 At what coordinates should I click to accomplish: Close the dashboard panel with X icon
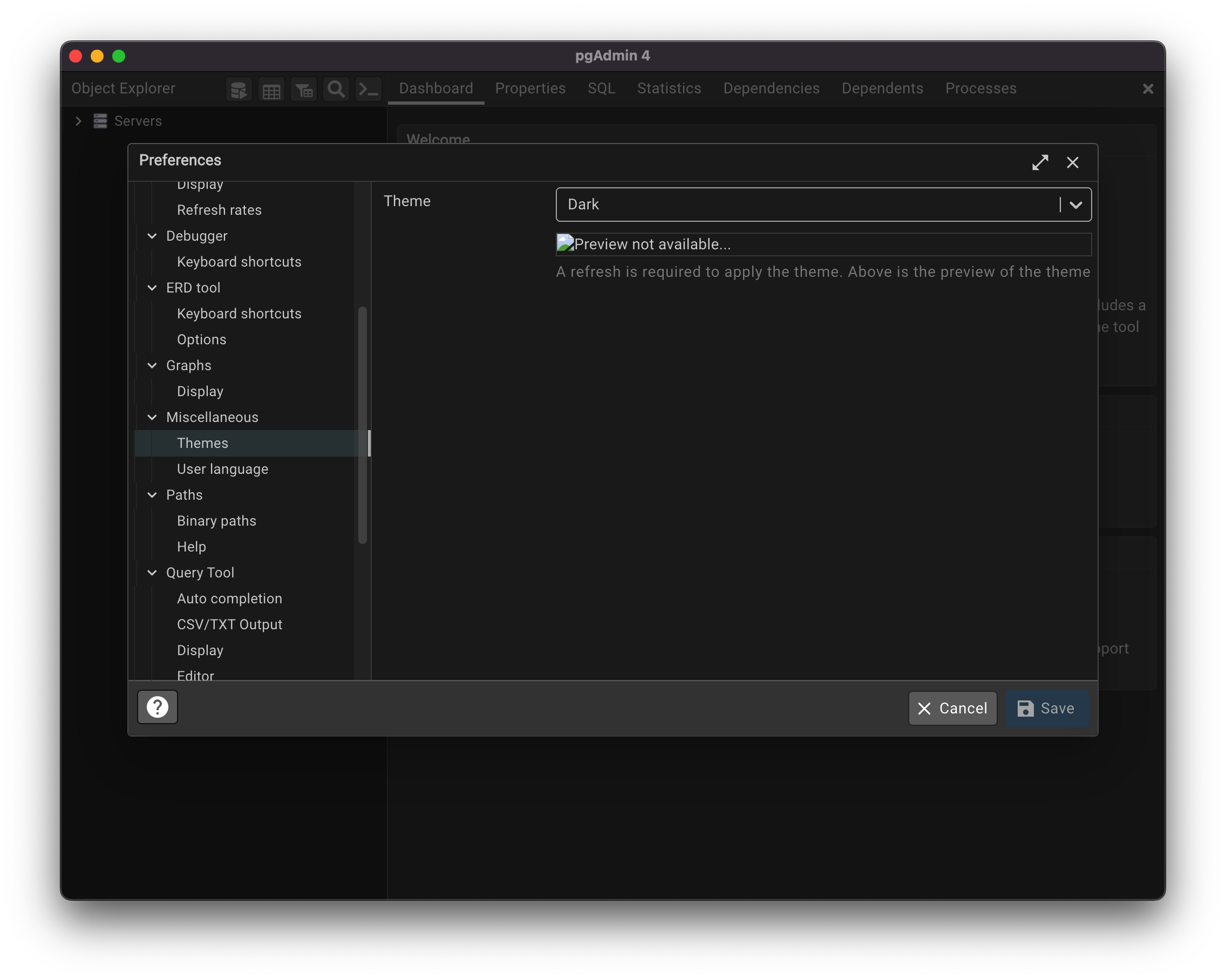pos(1148,89)
